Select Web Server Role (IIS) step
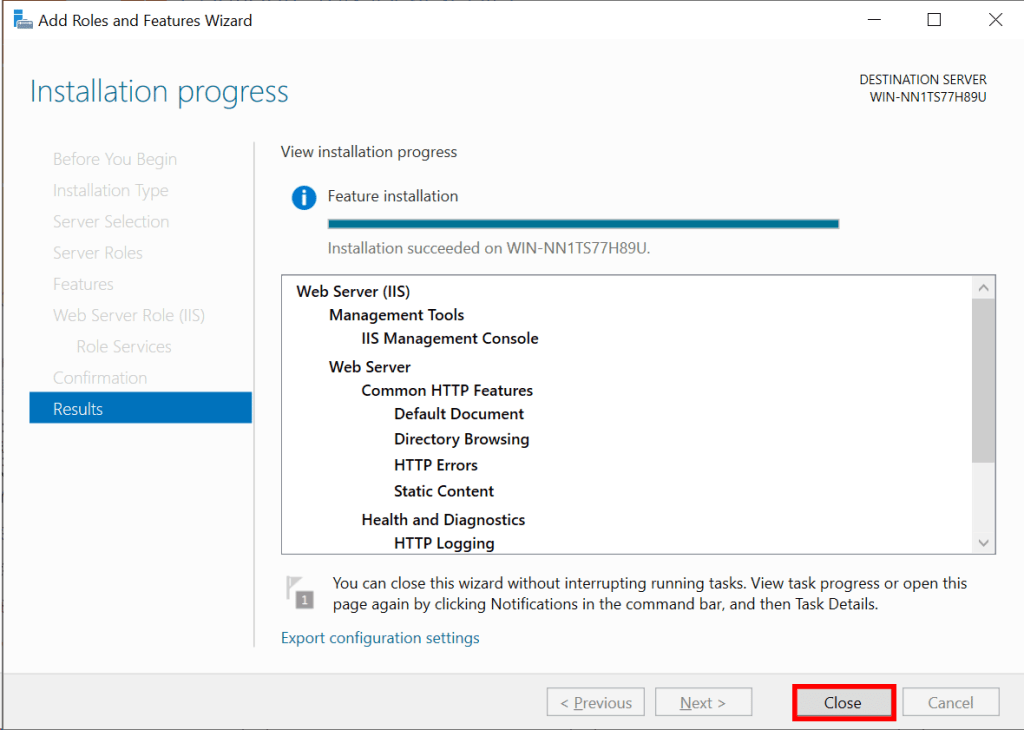 pyautogui.click(x=129, y=315)
